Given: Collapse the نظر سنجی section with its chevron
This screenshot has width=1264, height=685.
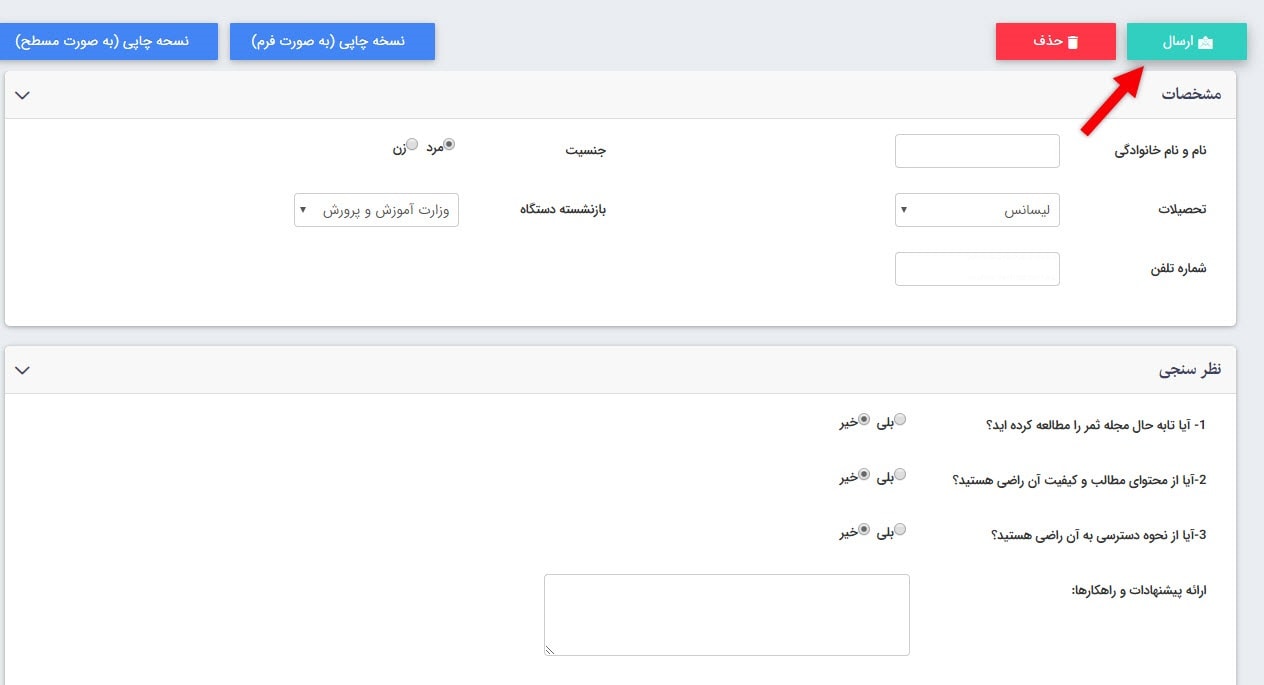Looking at the screenshot, I should tap(22, 369).
